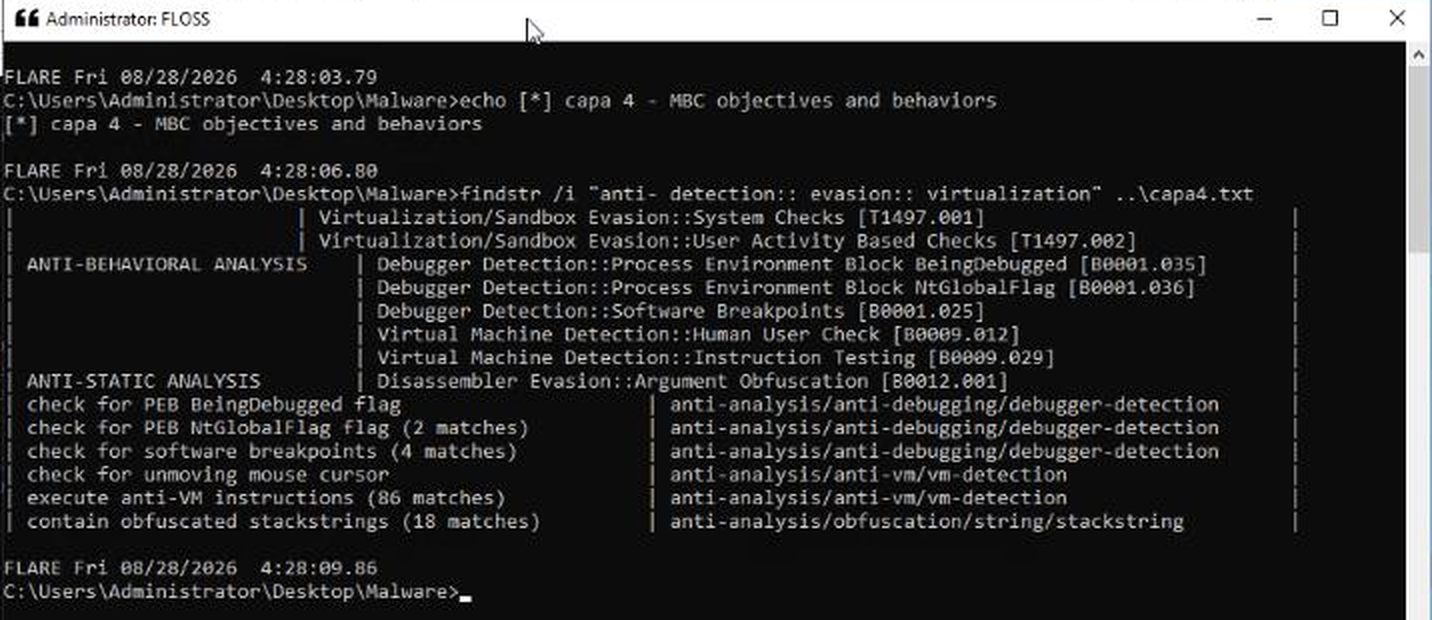
Task: Click the title bar text Administrator: FLOSS
Action: tap(128, 19)
